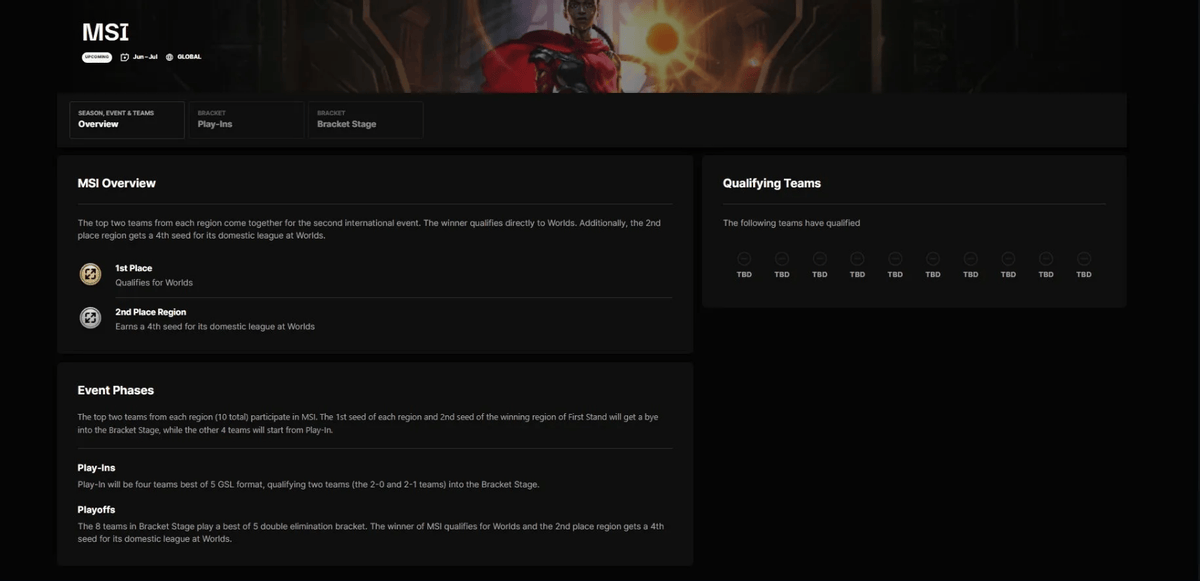Click the MSI Overview heading

(117, 183)
